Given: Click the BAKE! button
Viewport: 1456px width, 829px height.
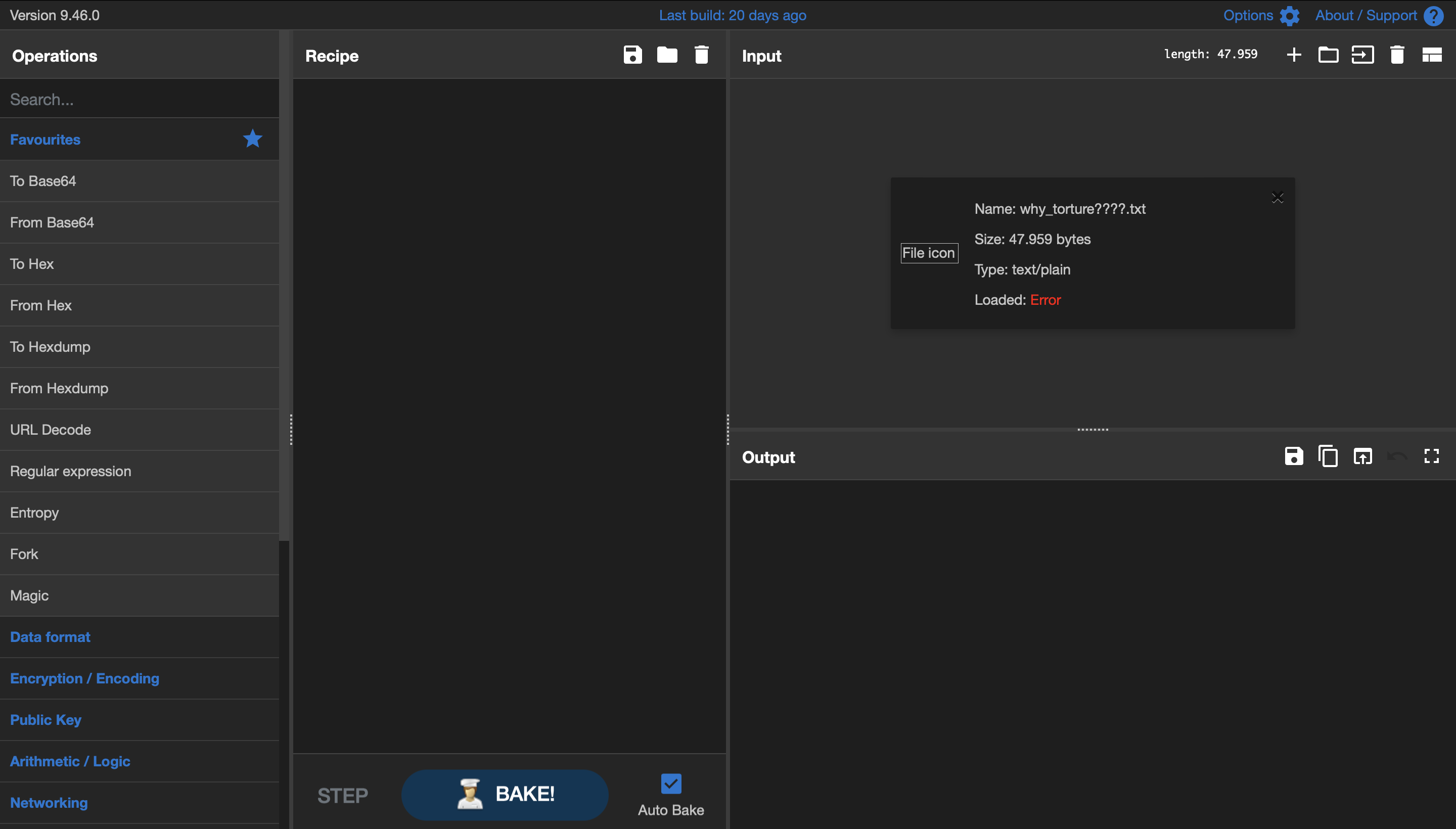Looking at the screenshot, I should click(x=505, y=794).
